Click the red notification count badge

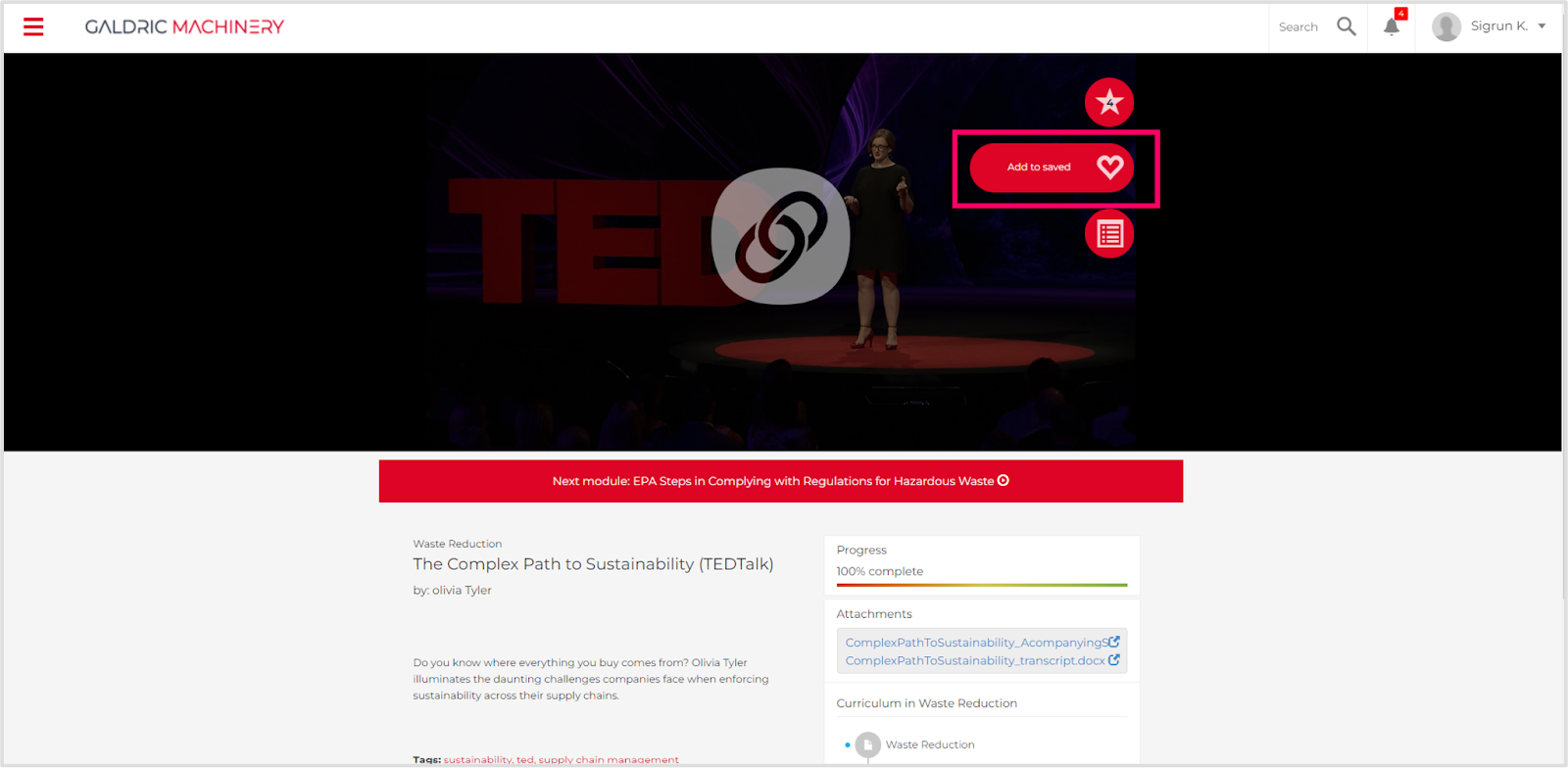[1401, 14]
